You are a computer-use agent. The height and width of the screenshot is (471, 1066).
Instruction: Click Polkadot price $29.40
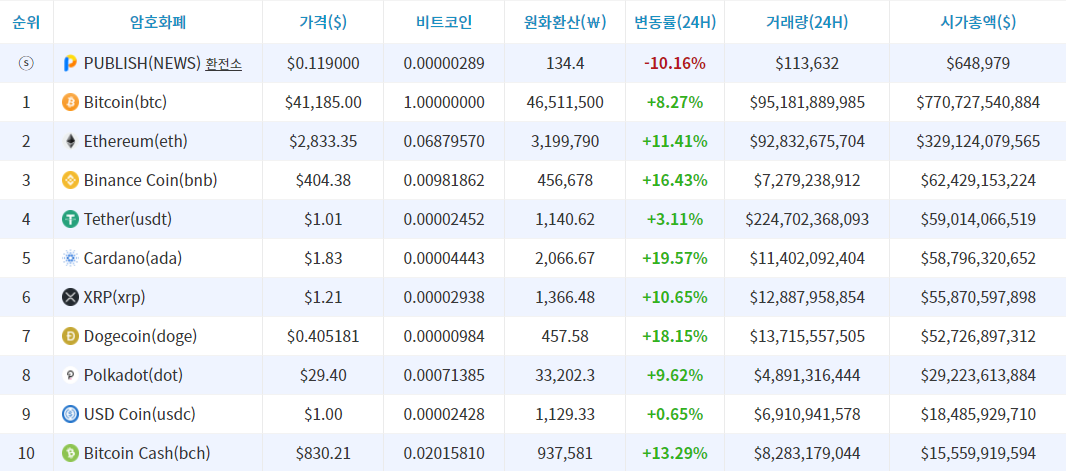pos(323,375)
